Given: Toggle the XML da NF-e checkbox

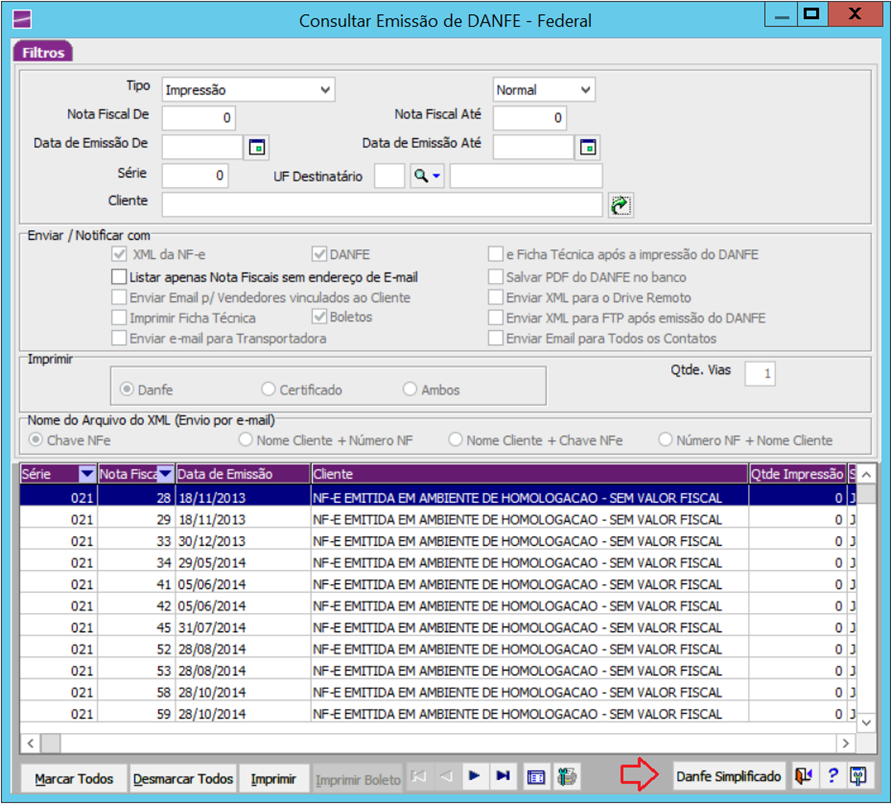Looking at the screenshot, I should tap(119, 254).
